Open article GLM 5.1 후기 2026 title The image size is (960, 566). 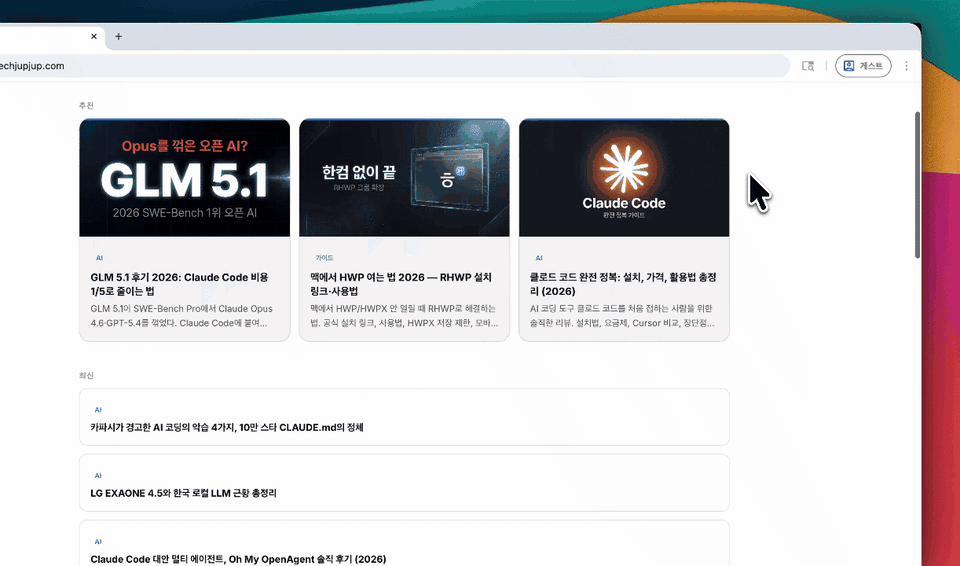(179, 284)
